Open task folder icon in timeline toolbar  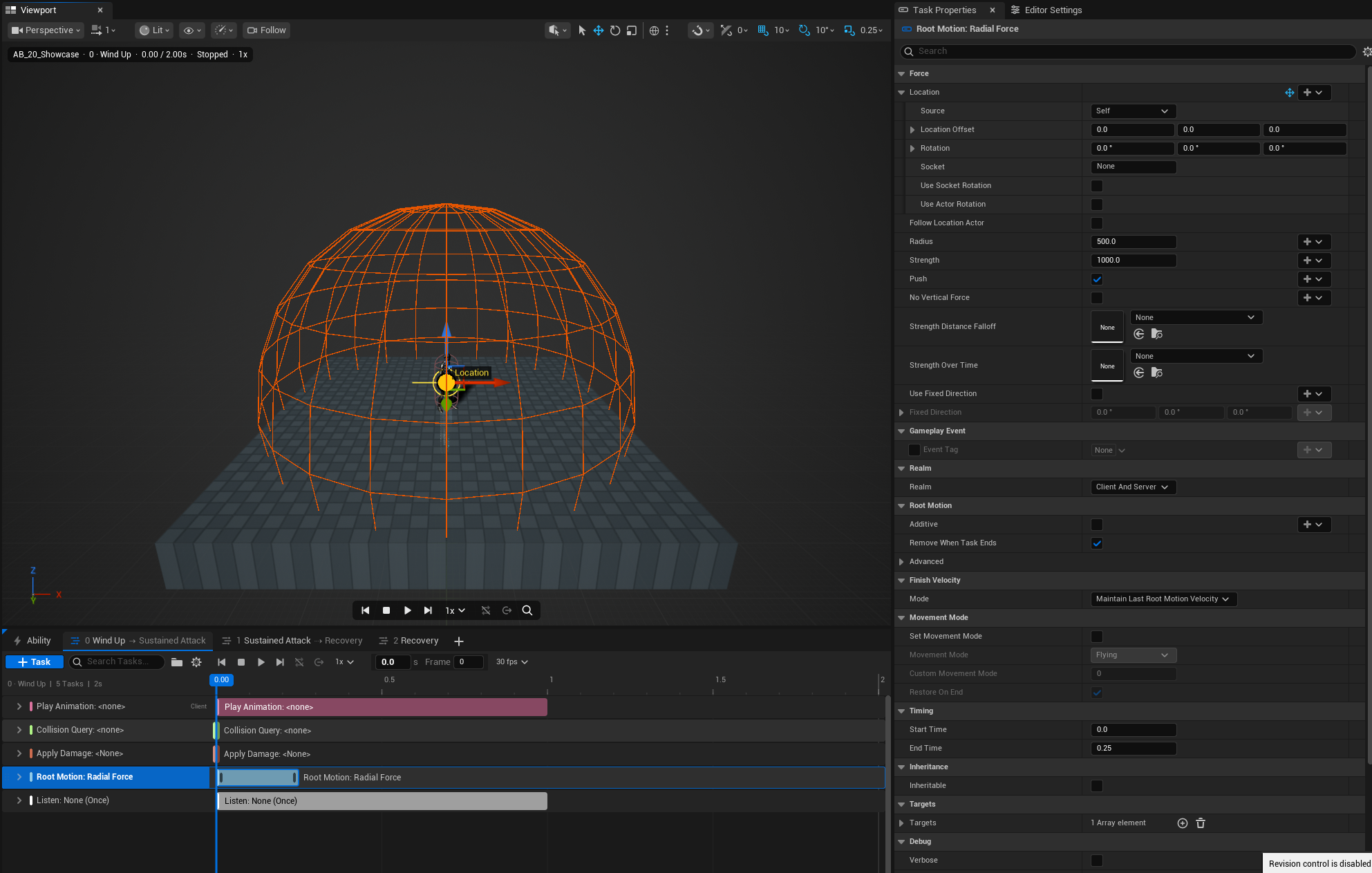177,662
